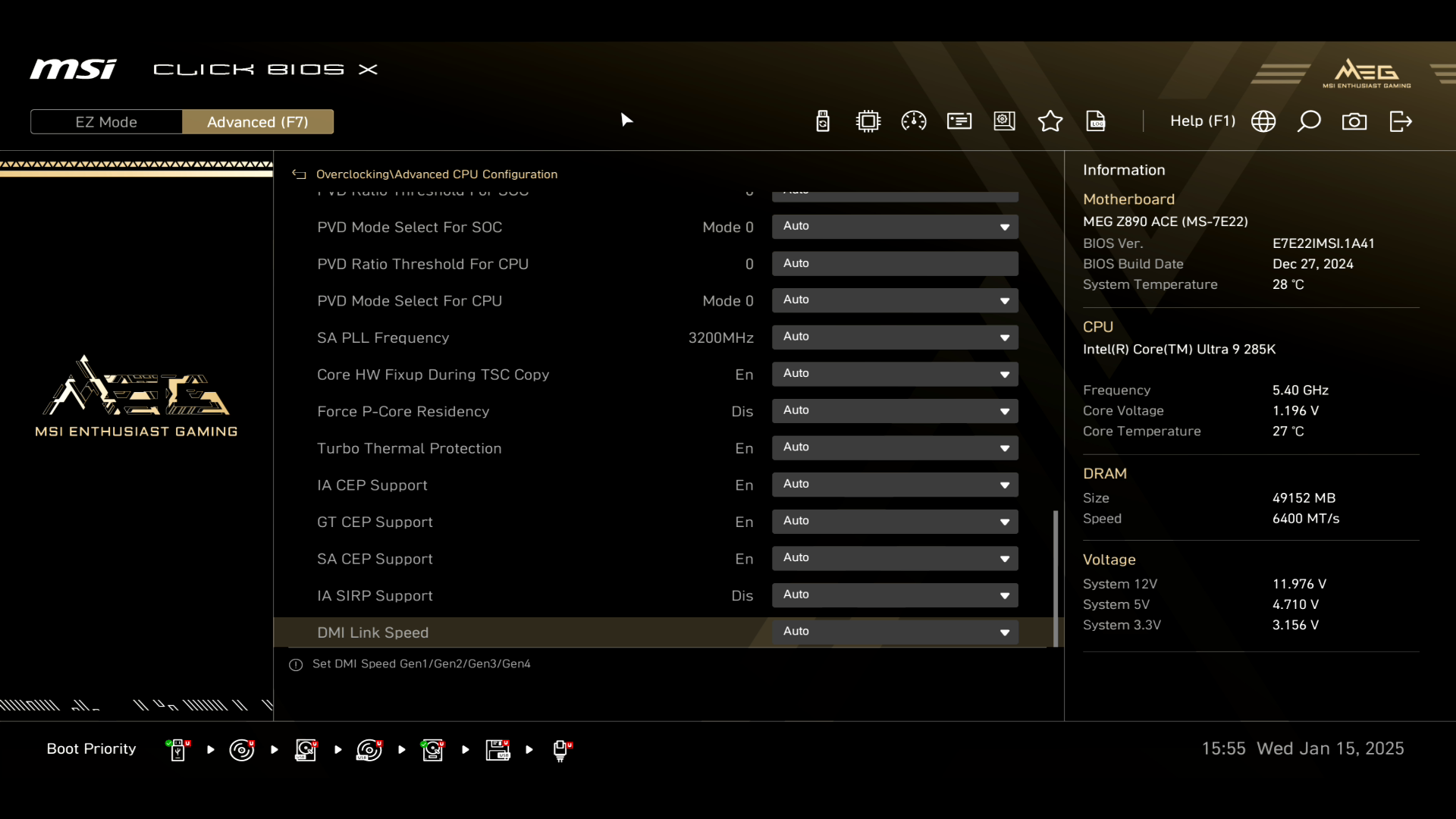Screen dimensions: 1456x819
Task: Click the favorites star icon
Action: pyautogui.click(x=1050, y=121)
